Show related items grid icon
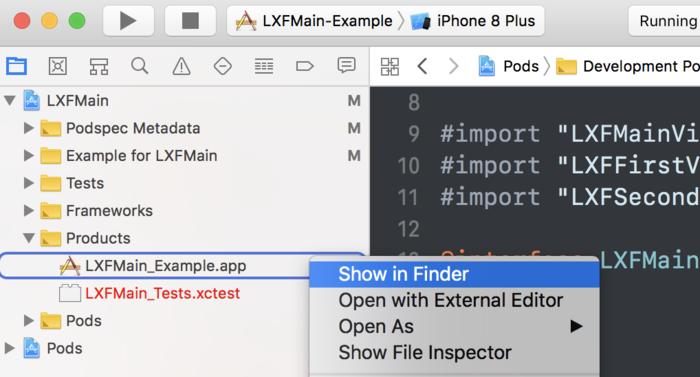 click(x=390, y=67)
